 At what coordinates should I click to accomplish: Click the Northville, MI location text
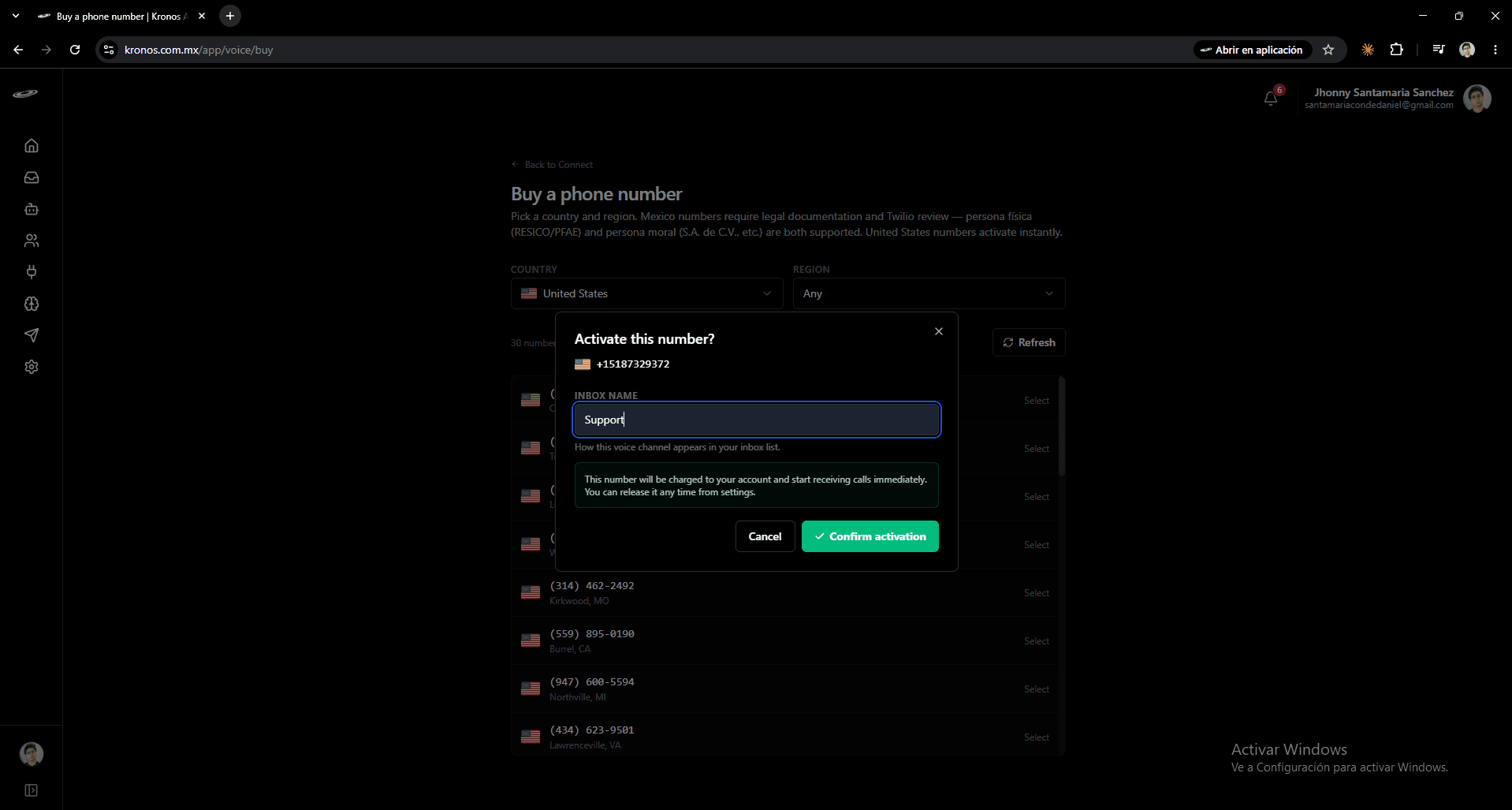pyautogui.click(x=578, y=697)
